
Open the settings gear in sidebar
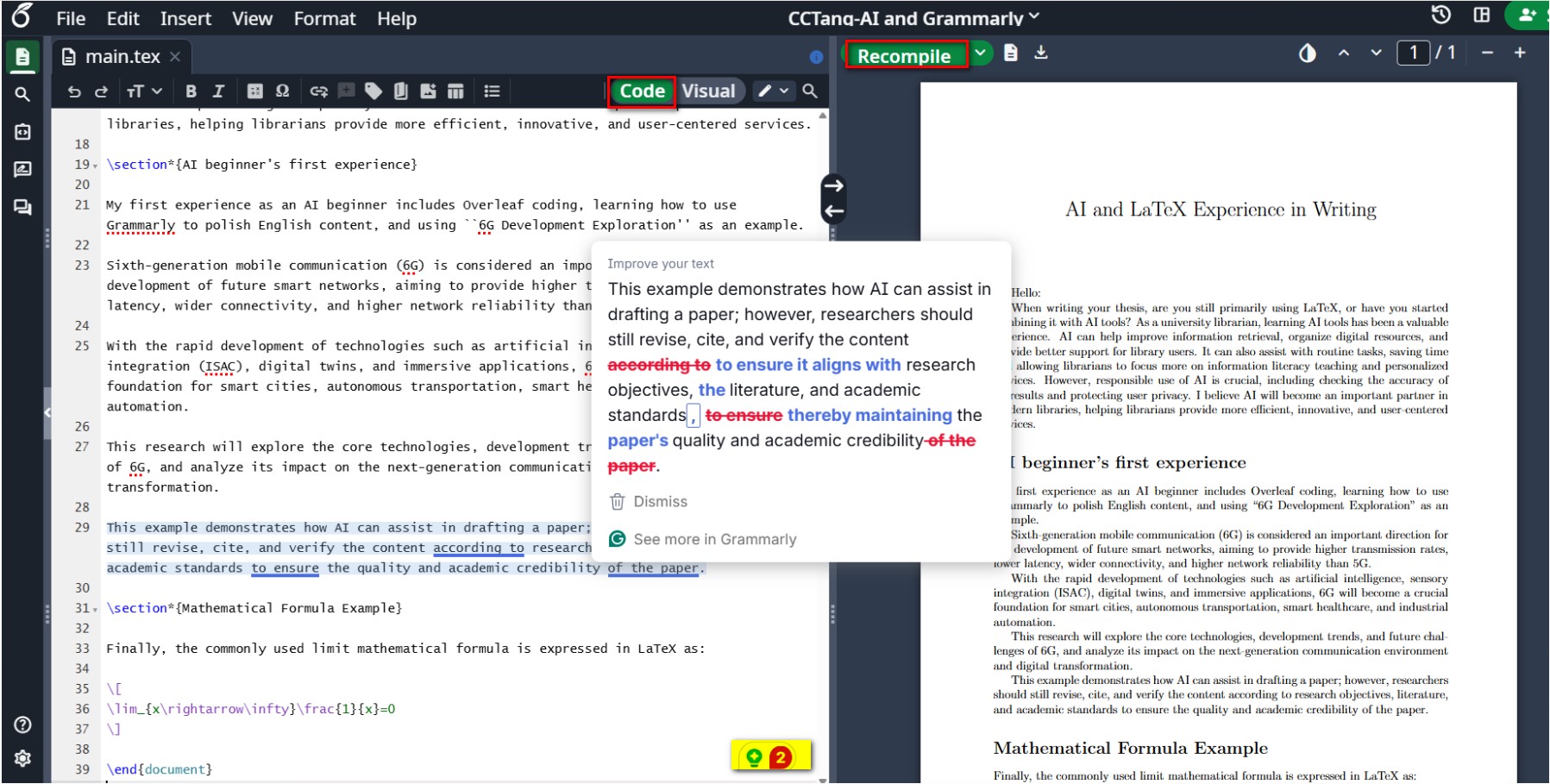click(23, 758)
